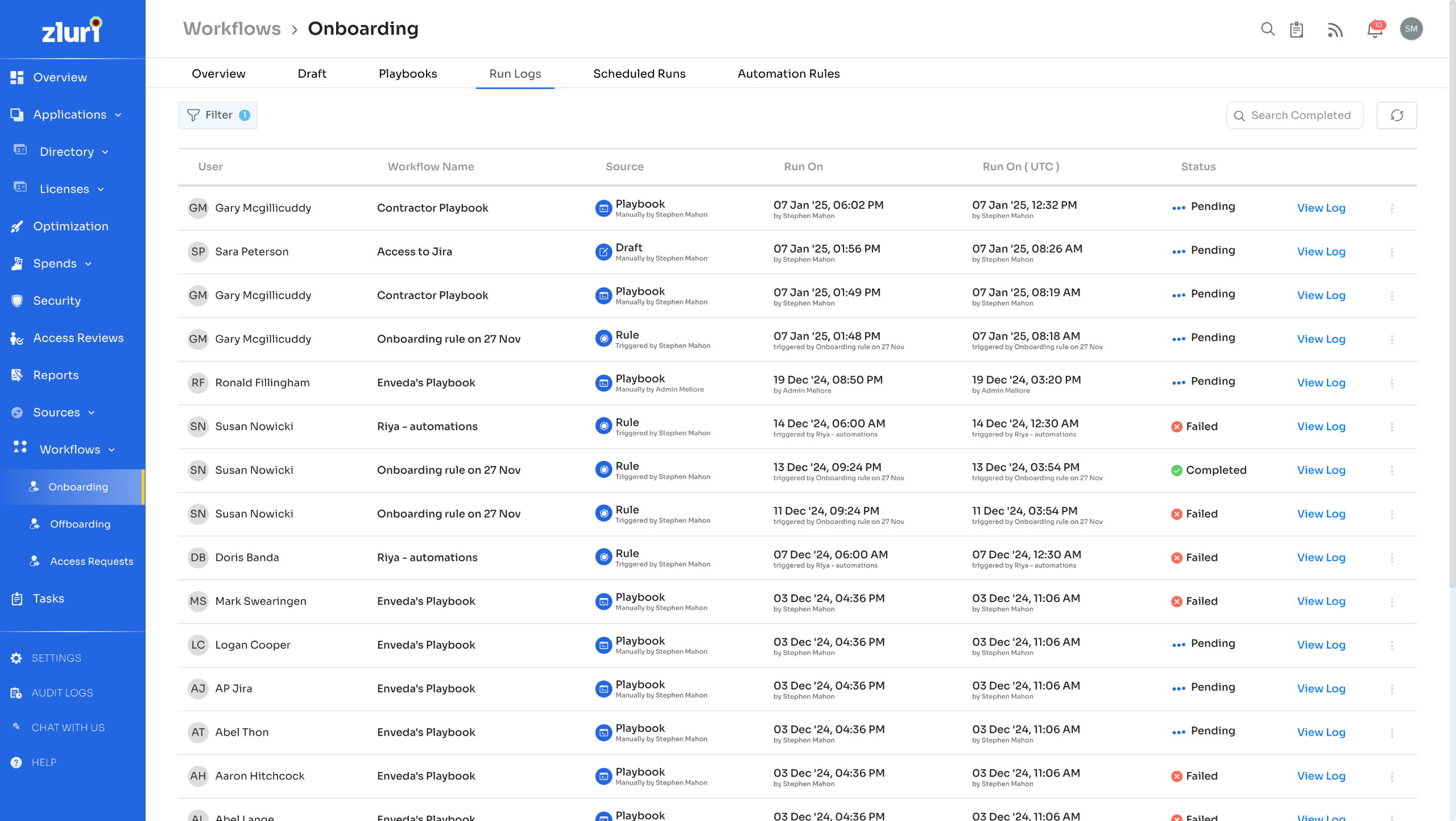The image size is (1456, 821).
Task: Open the clipboard tasks icon in header
Action: tap(1297, 29)
